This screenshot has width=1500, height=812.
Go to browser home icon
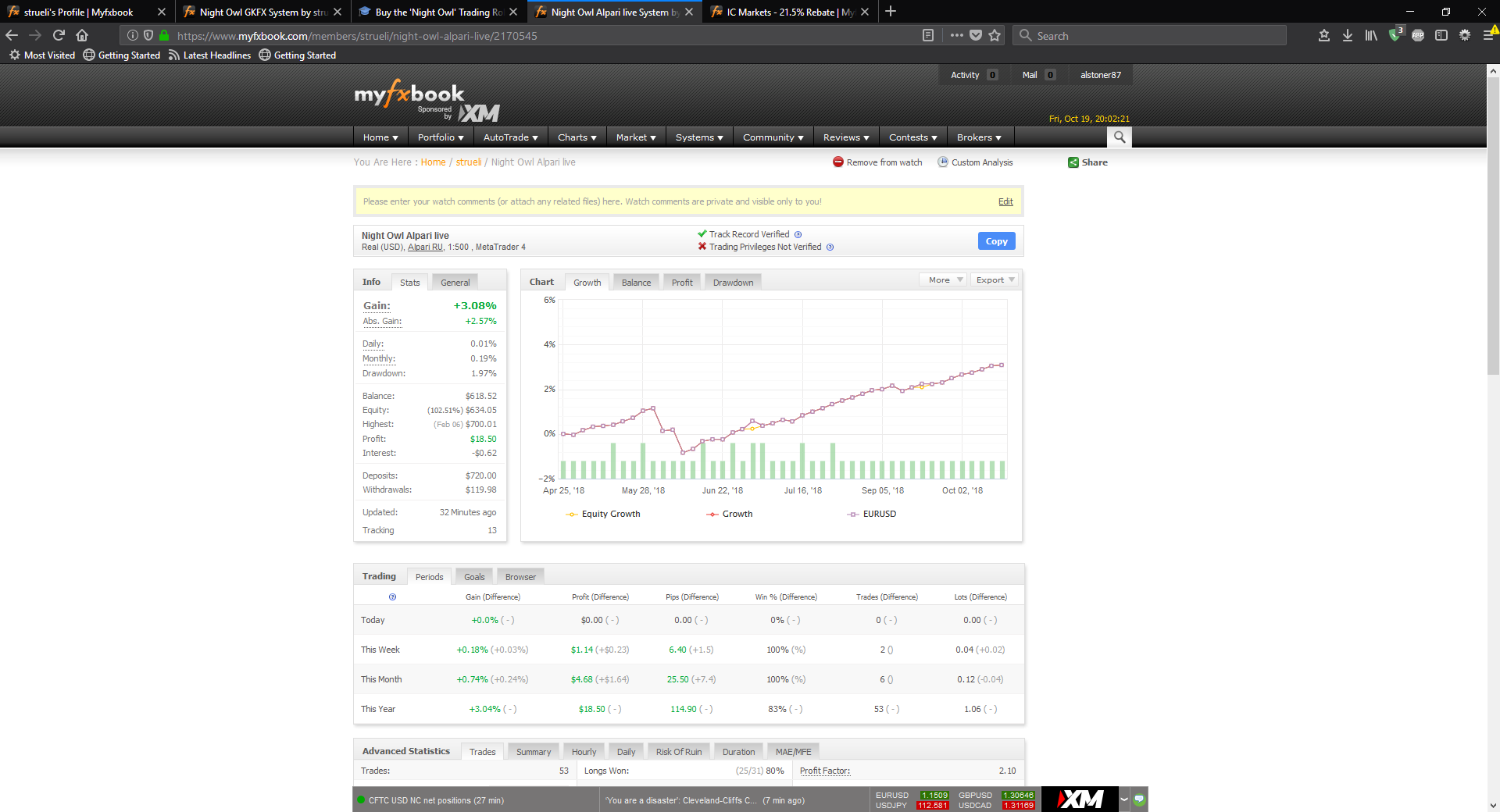[82, 35]
